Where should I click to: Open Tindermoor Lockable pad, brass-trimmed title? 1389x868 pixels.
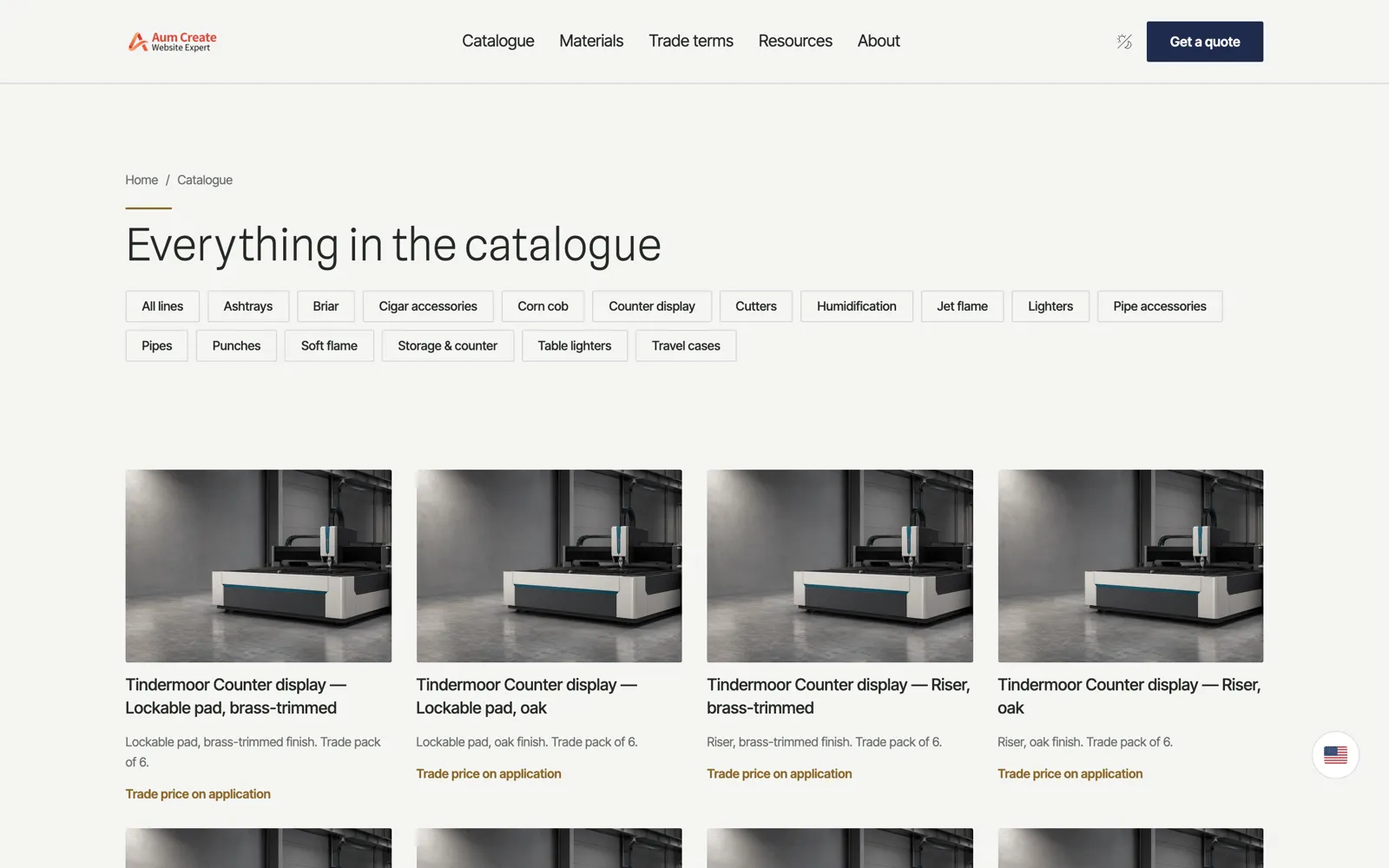(x=236, y=696)
